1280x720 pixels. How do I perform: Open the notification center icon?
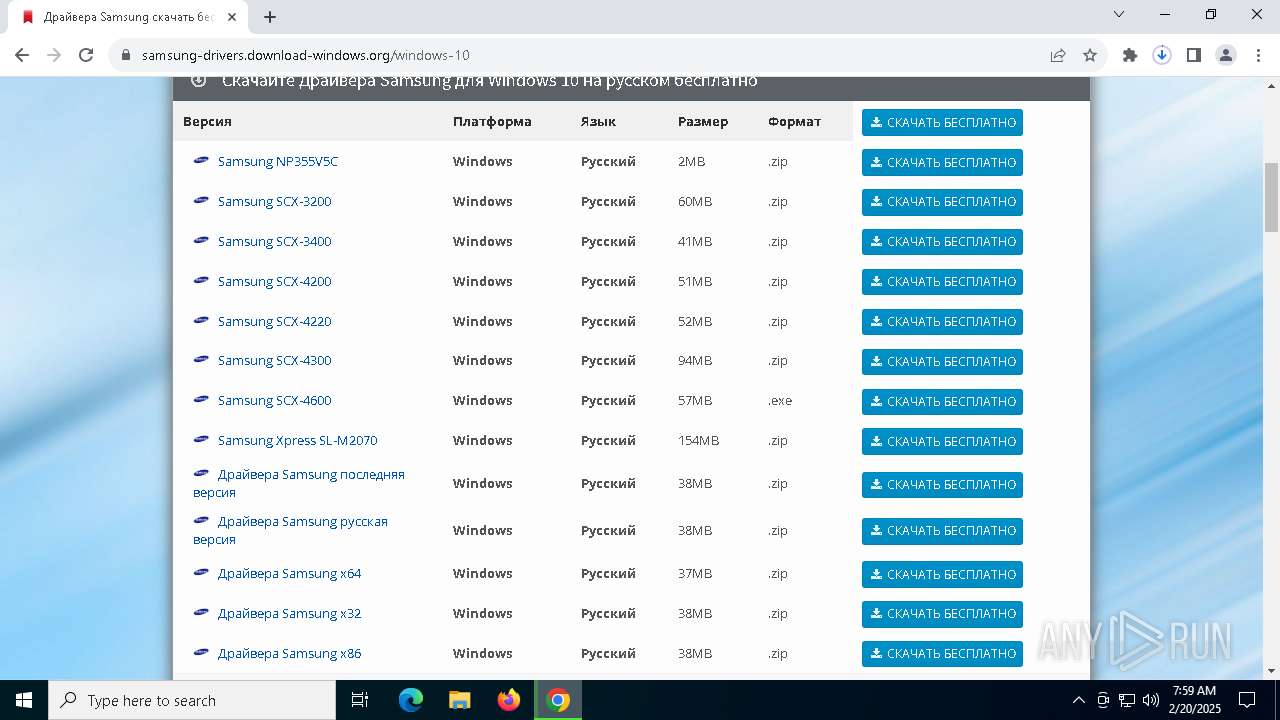(x=1247, y=700)
